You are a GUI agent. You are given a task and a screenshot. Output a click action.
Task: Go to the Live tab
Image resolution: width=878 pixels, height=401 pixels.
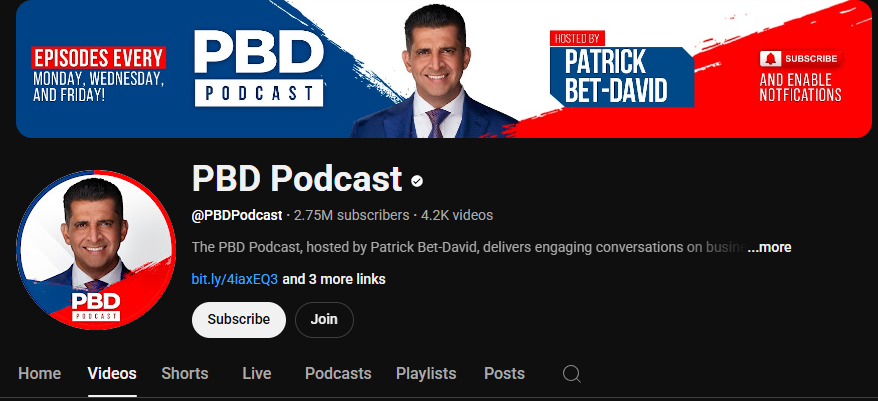tap(257, 374)
